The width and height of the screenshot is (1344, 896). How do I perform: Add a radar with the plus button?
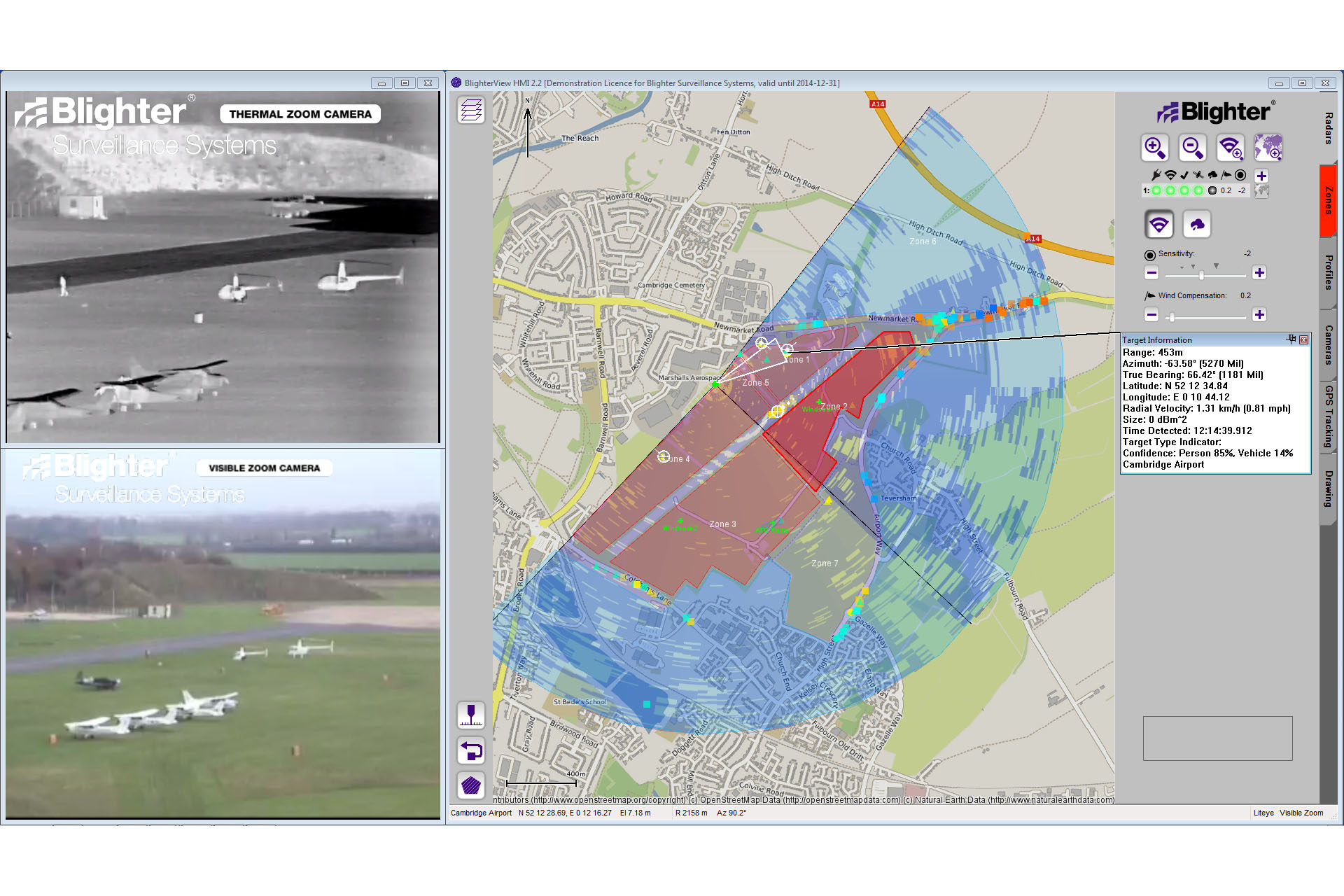coord(1261,176)
